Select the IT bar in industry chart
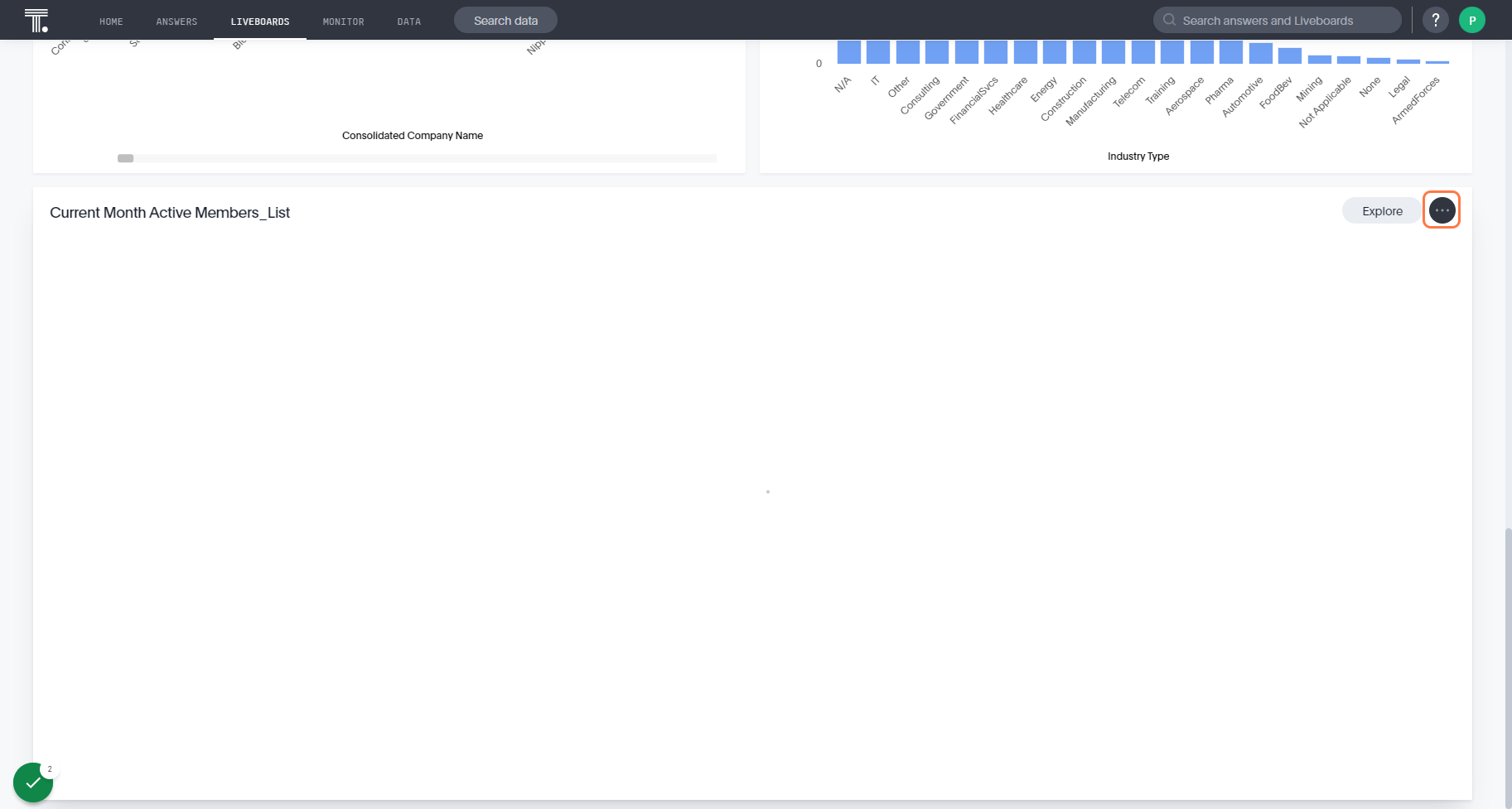 coord(878,51)
